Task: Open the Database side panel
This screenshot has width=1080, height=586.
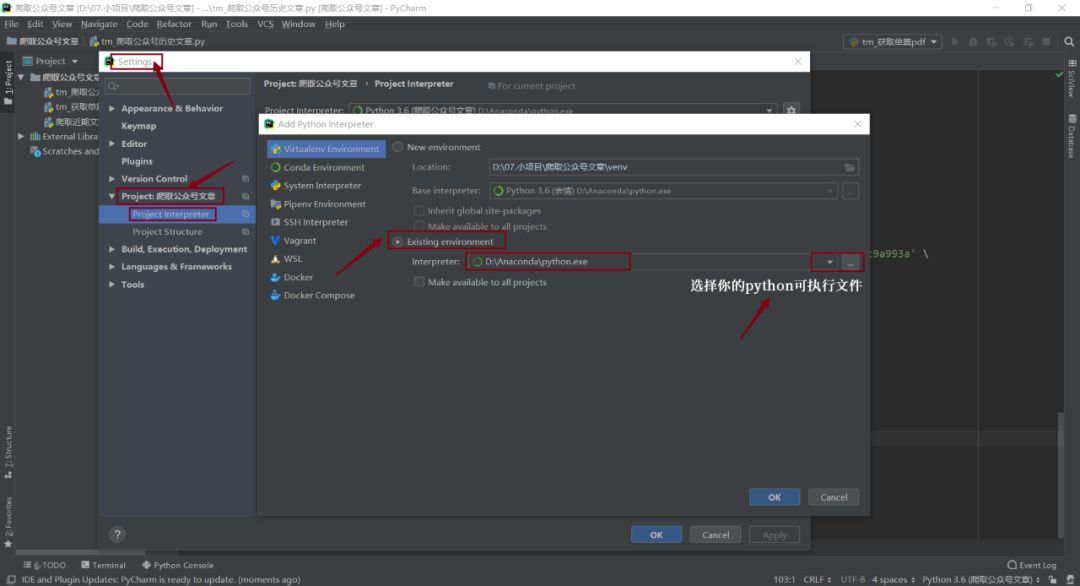Action: [x=1072, y=136]
